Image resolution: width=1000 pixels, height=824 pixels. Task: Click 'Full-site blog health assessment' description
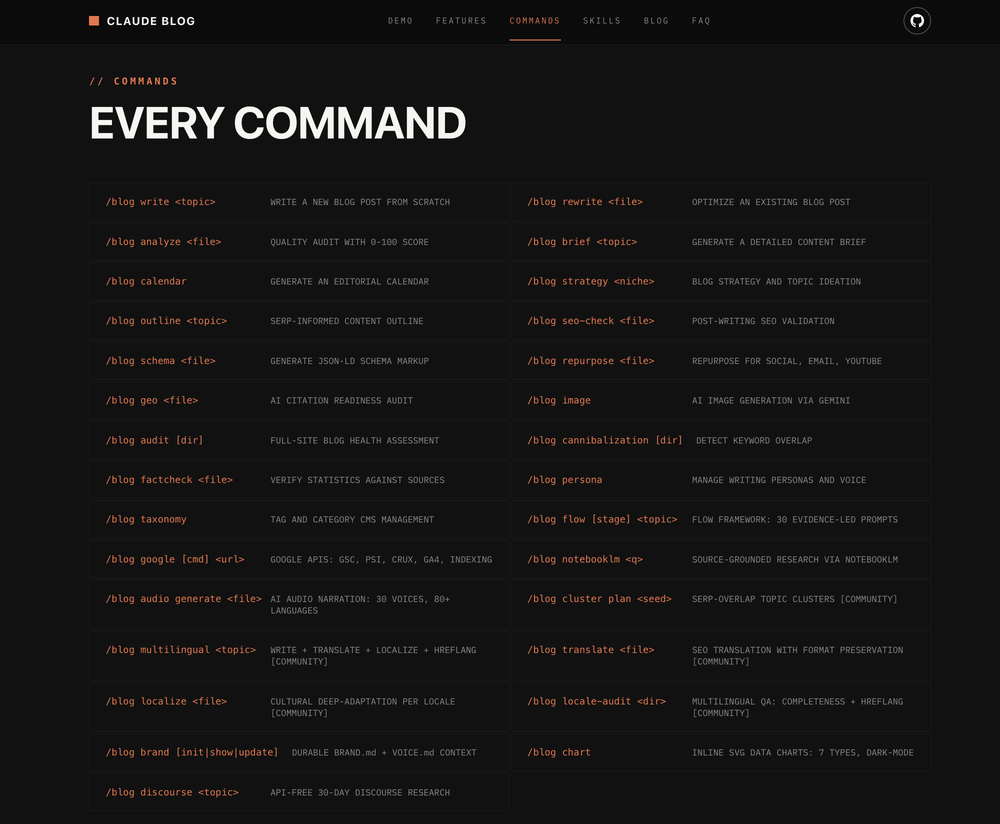[x=355, y=440]
